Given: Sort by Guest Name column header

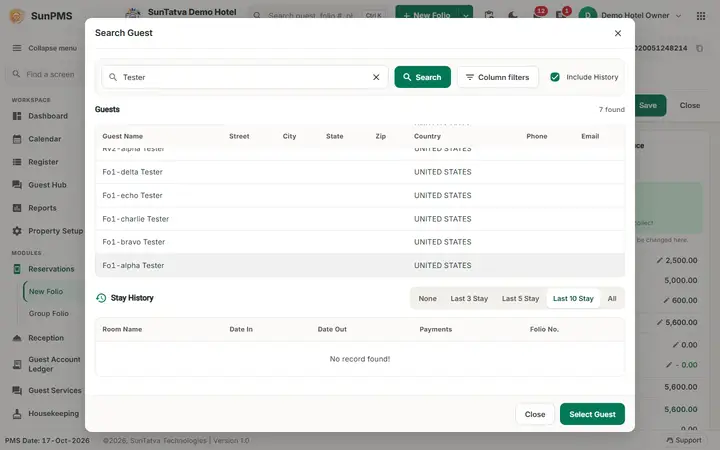Looking at the screenshot, I should pos(123,136).
